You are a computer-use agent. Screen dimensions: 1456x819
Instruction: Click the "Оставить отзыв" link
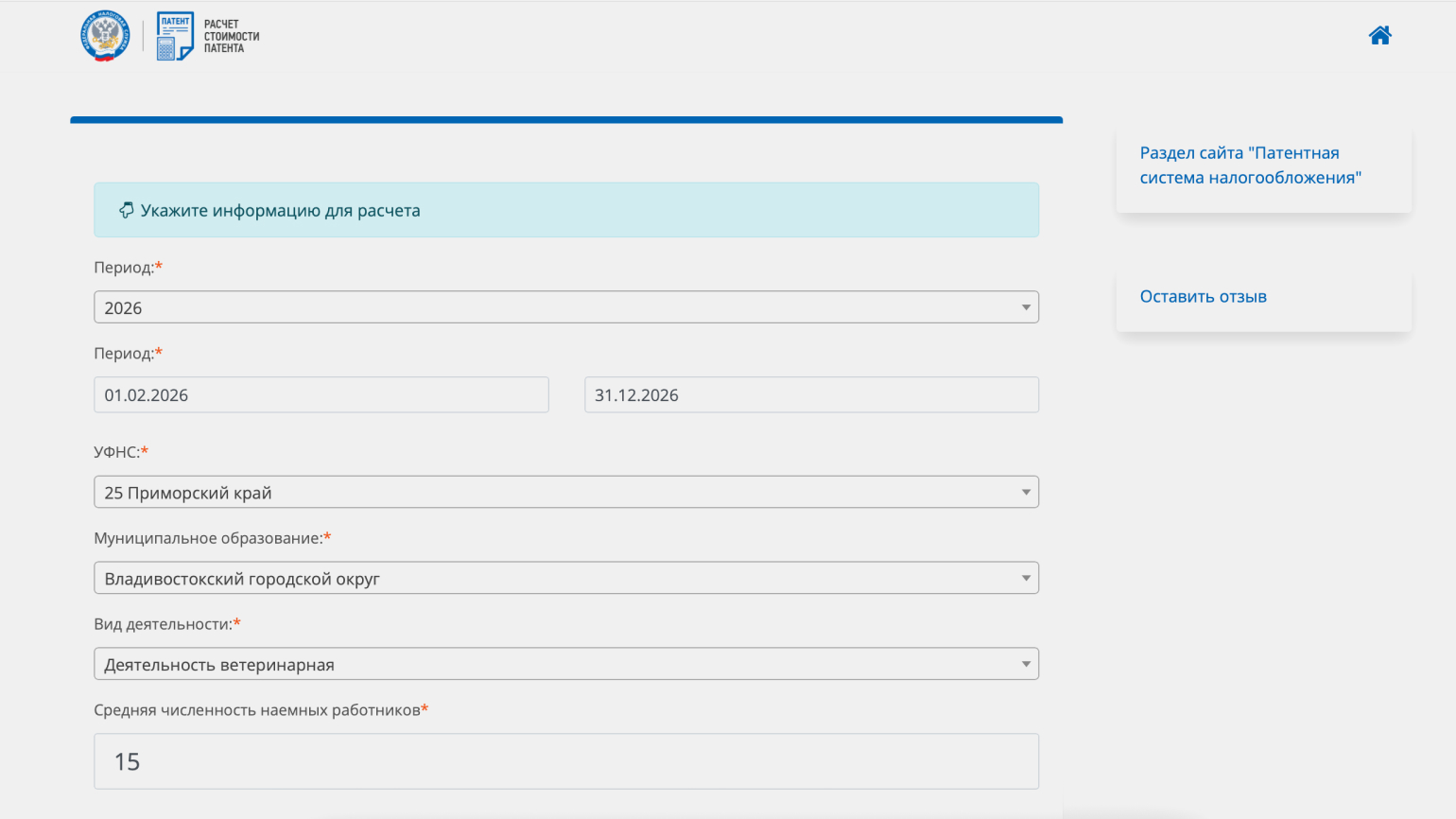(x=1203, y=297)
